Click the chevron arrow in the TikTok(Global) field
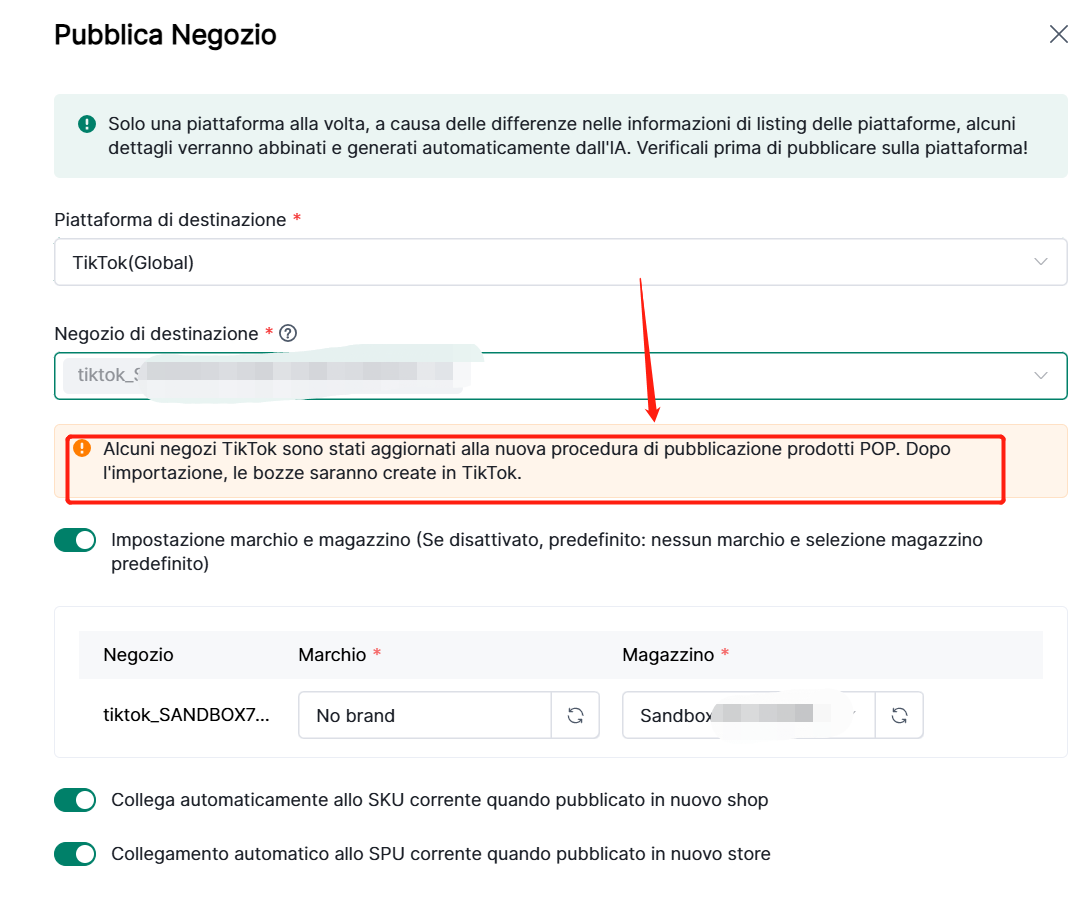This screenshot has width=1086, height=908. 1041,262
